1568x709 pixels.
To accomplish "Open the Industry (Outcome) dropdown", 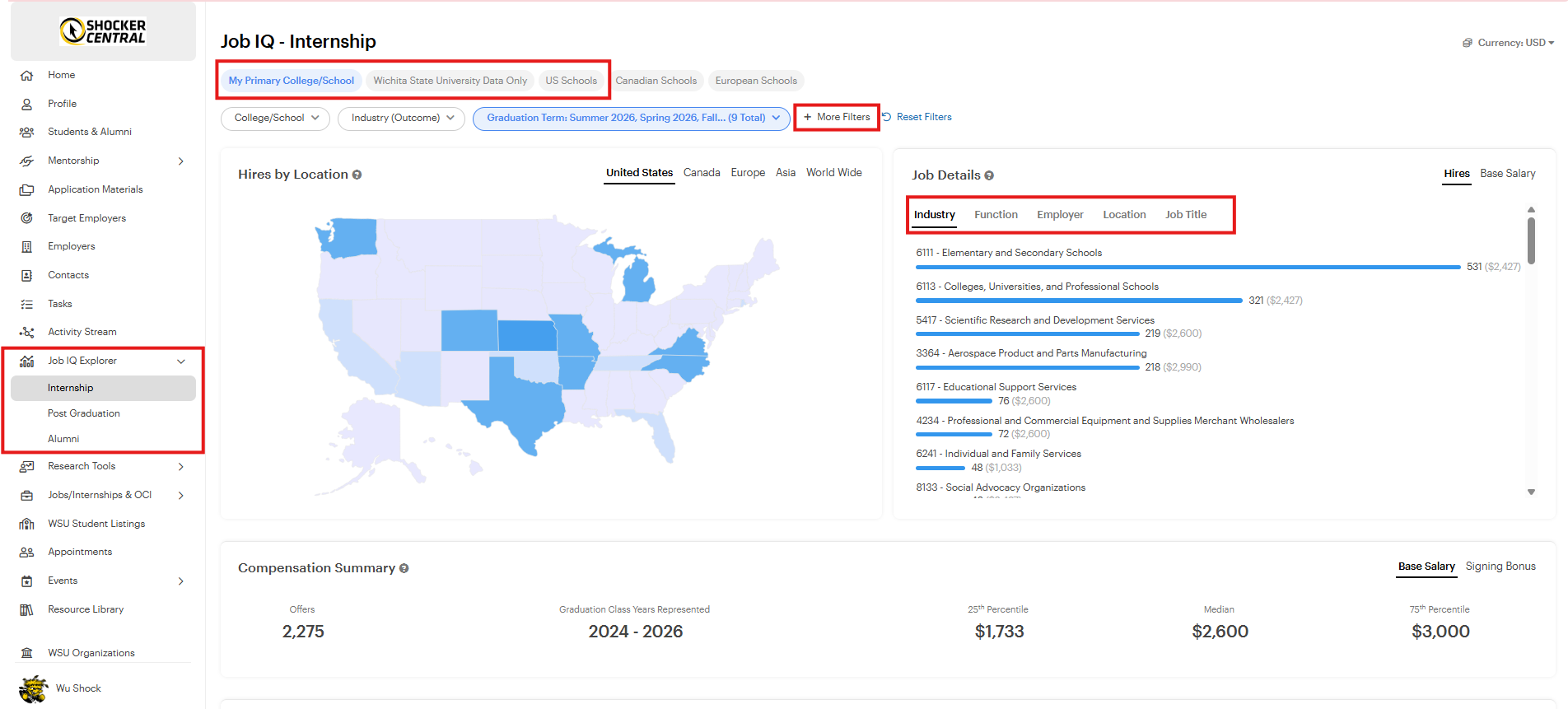I will pyautogui.click(x=401, y=119).
